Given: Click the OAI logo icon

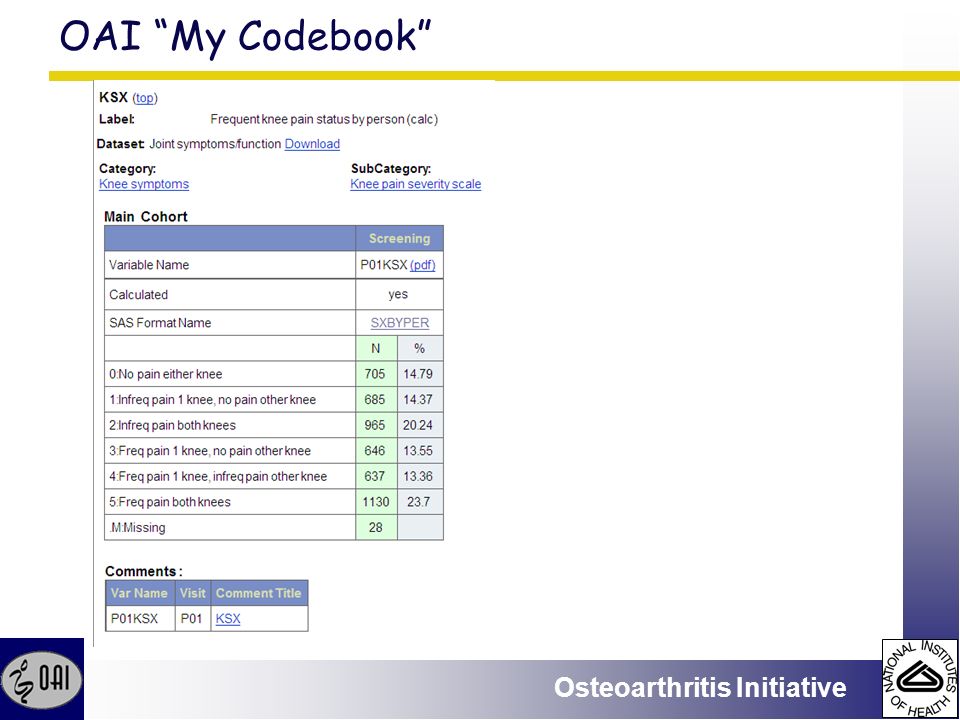Looking at the screenshot, I should [42, 679].
